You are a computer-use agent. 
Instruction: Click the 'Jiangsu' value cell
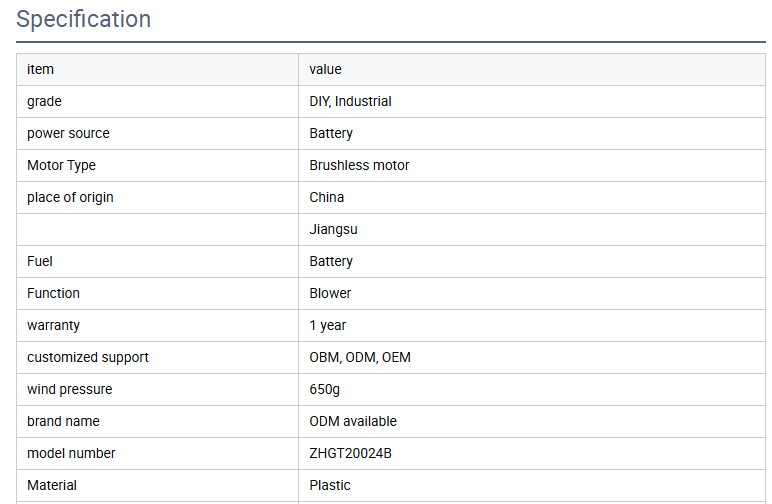(334, 229)
